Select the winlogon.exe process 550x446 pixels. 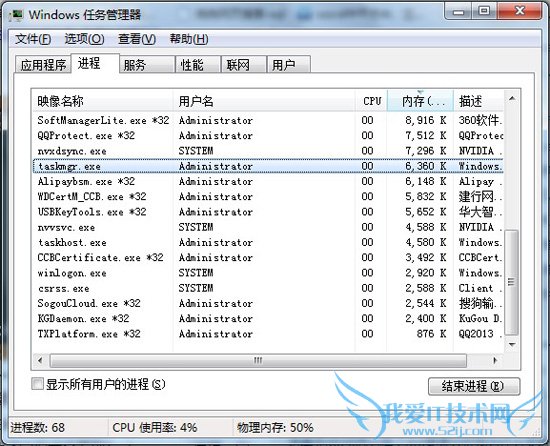point(269,273)
